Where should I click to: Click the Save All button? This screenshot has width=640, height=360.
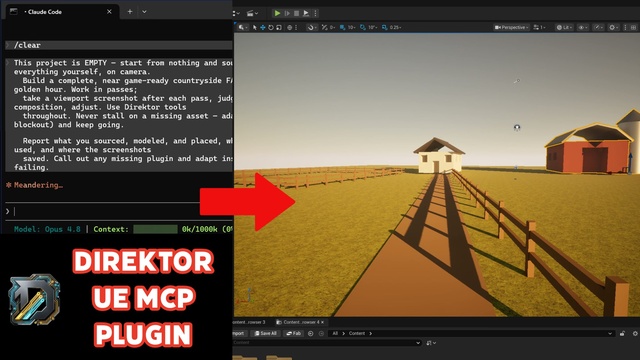265,333
